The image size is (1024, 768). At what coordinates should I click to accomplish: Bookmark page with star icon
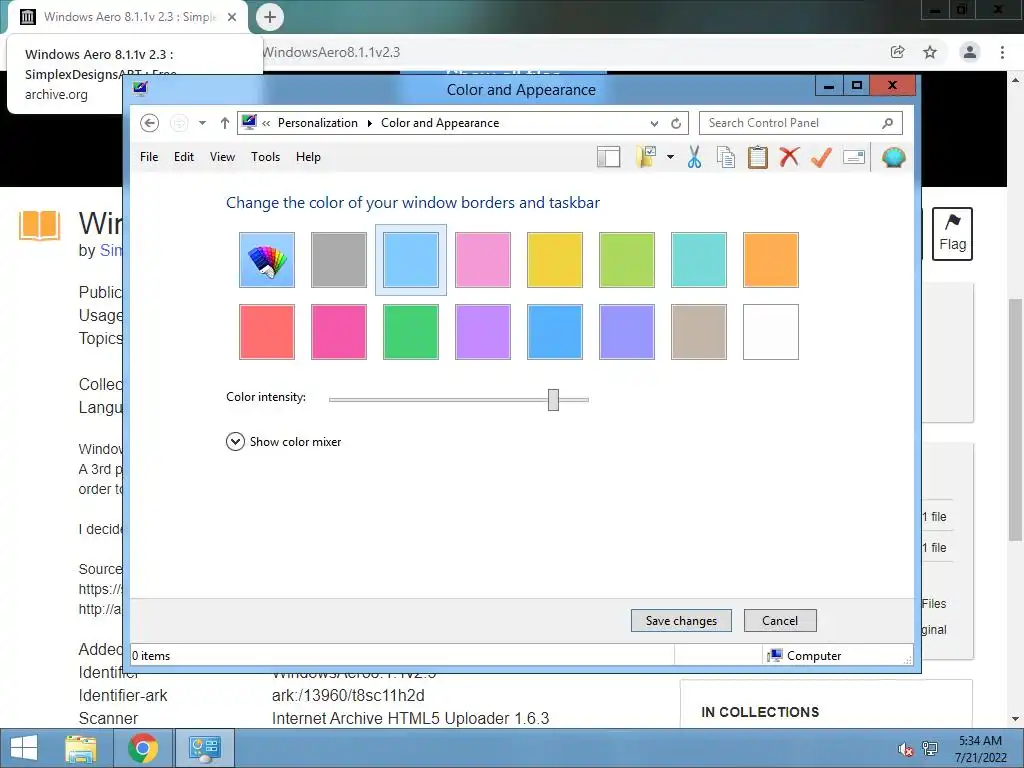pos(930,52)
